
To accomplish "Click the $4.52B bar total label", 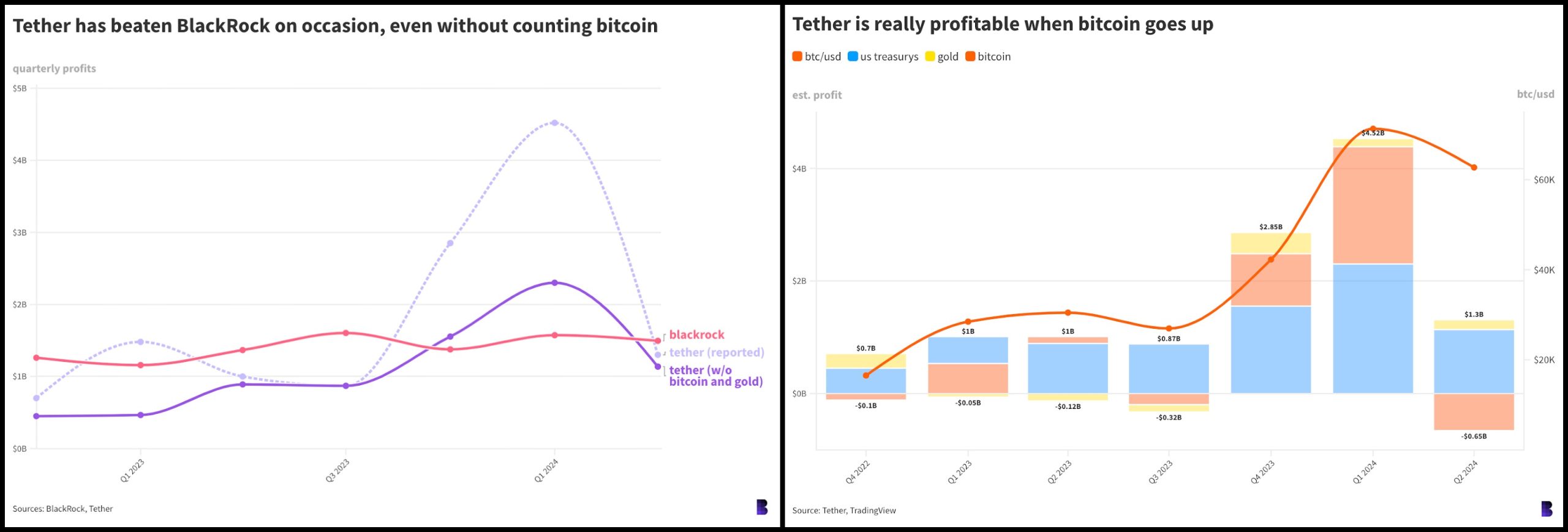I will coord(1373,133).
